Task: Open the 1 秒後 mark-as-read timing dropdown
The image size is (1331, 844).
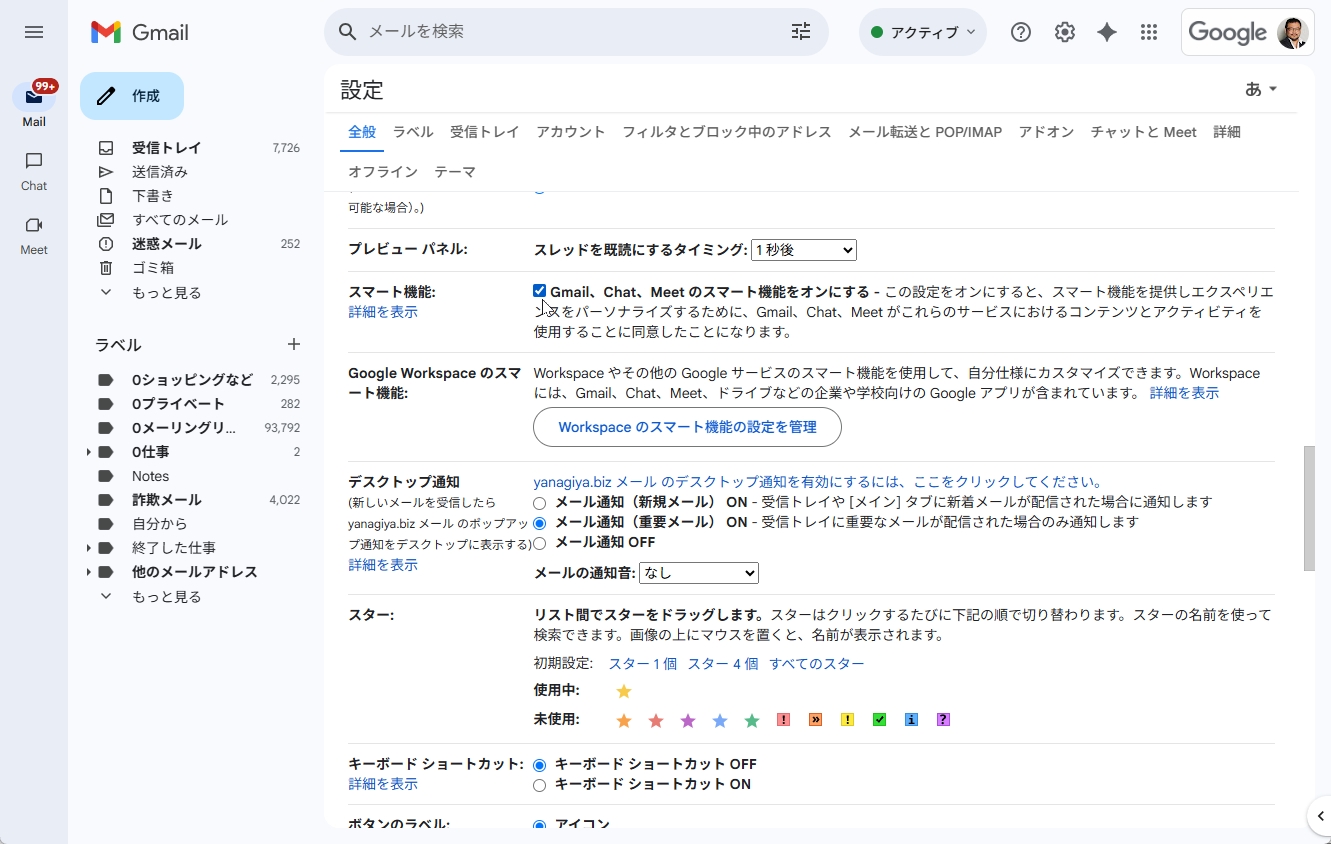Action: [x=803, y=250]
